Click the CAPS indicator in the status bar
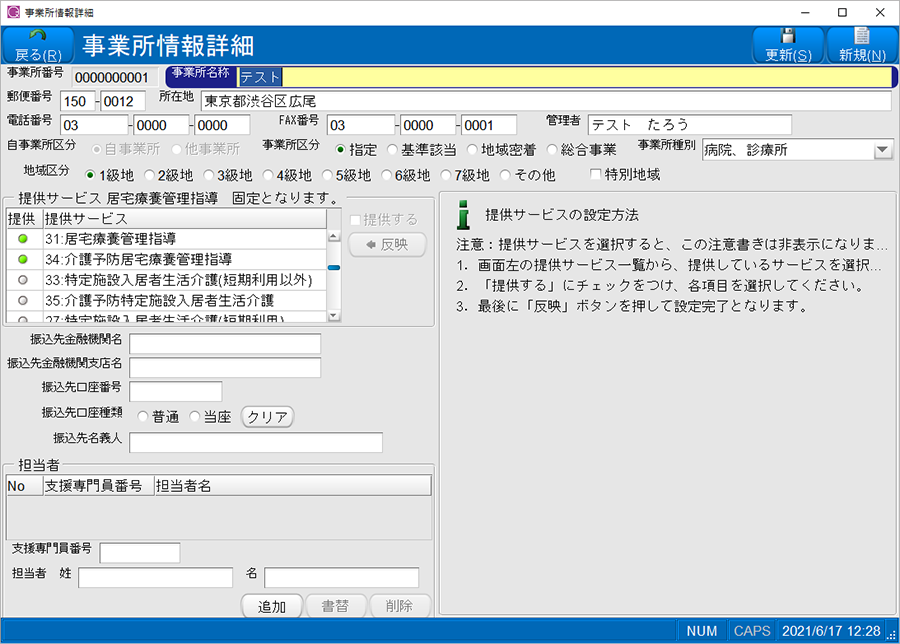900x644 pixels. (751, 630)
